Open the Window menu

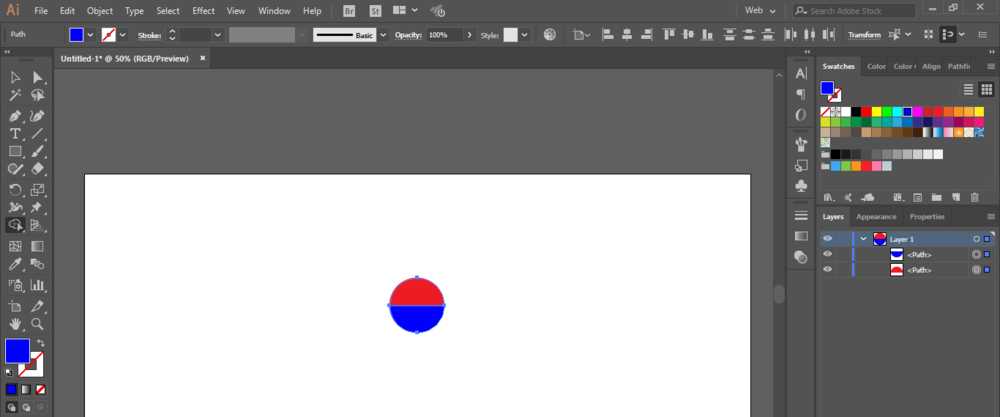pos(274,11)
